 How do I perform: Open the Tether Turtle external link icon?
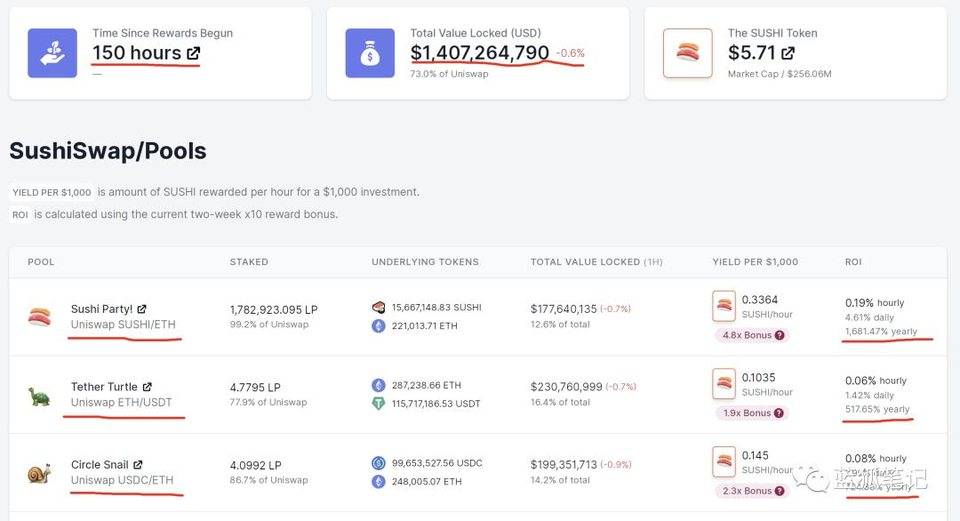click(147, 387)
